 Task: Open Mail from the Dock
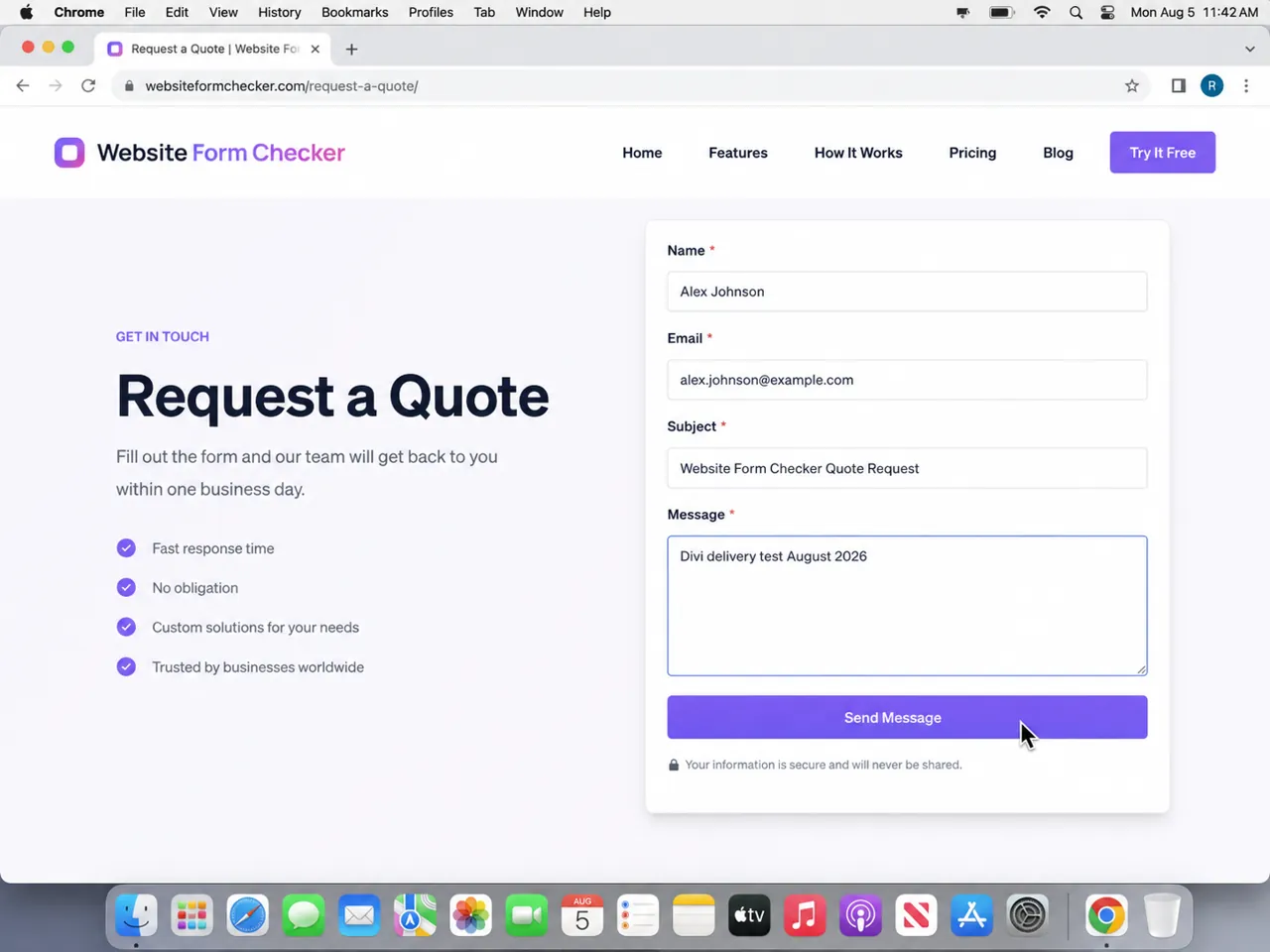pos(359,915)
